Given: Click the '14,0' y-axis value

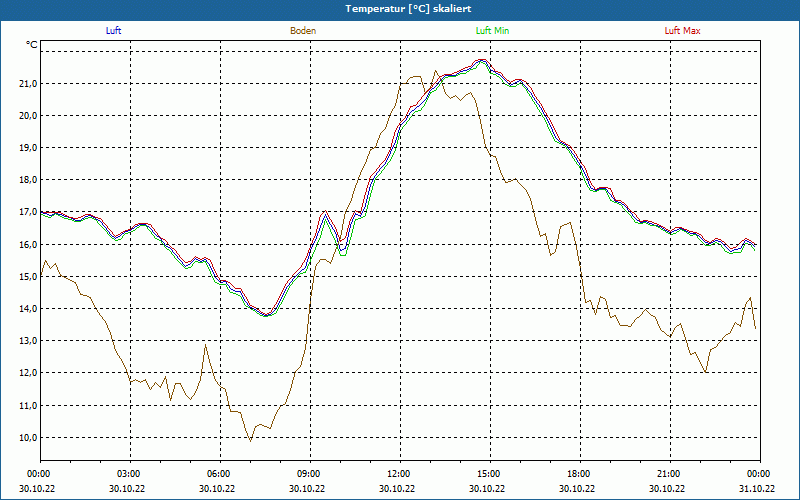Looking at the screenshot, I should pyautogui.click(x=29, y=309).
